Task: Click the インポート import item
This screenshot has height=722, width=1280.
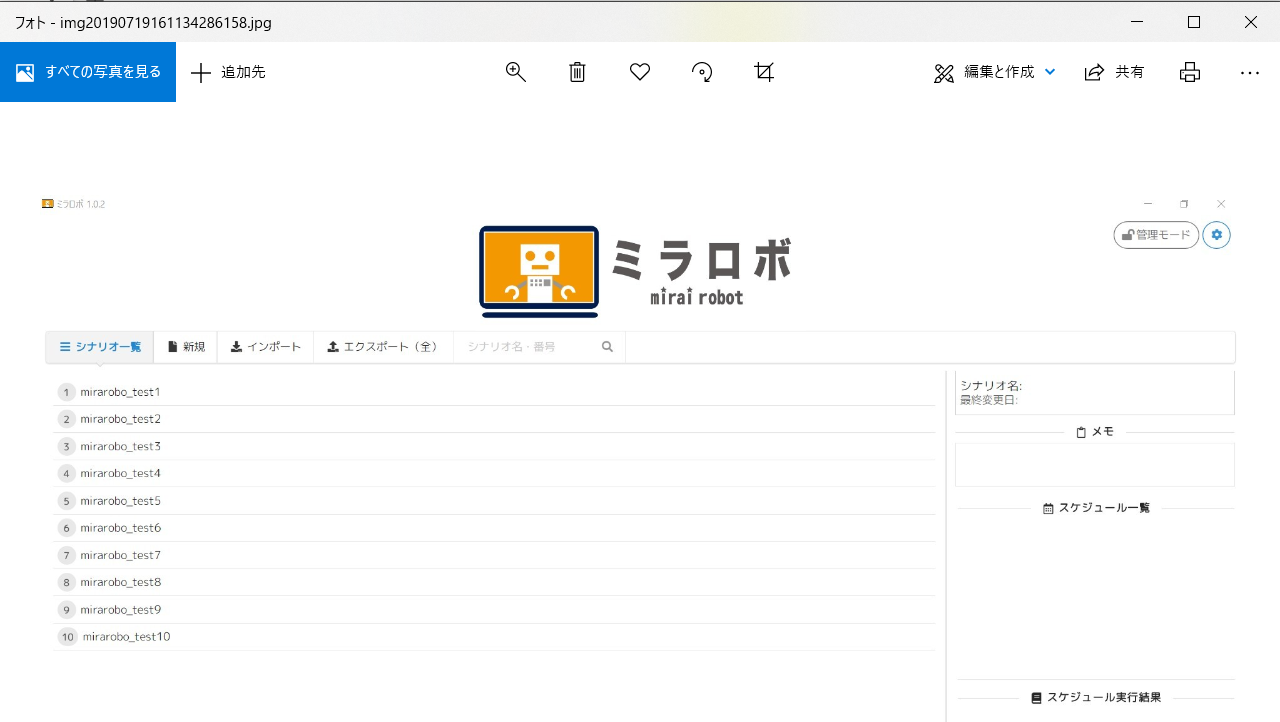Action: click(x=265, y=347)
